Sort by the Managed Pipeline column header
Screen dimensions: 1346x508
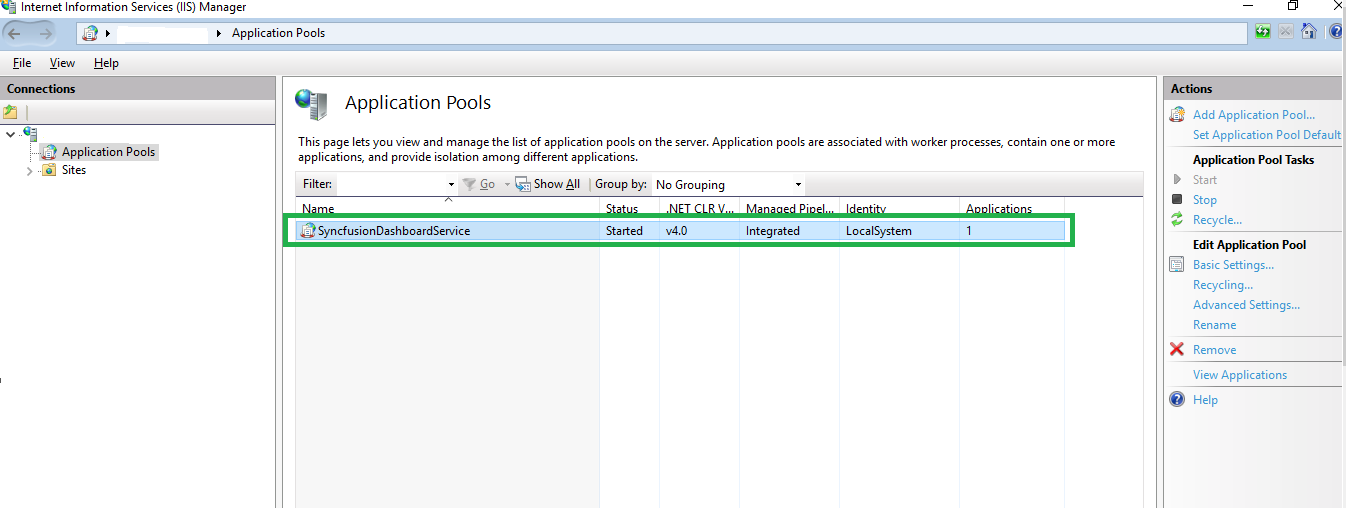[x=790, y=209]
